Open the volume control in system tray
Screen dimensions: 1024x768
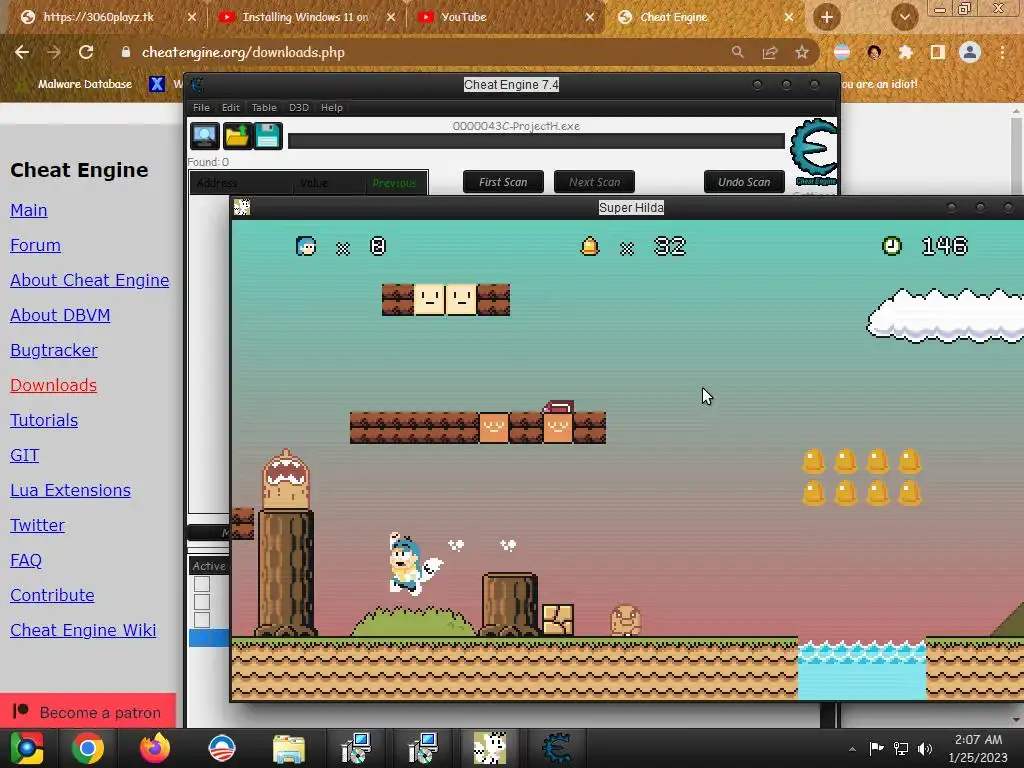pos(925,748)
